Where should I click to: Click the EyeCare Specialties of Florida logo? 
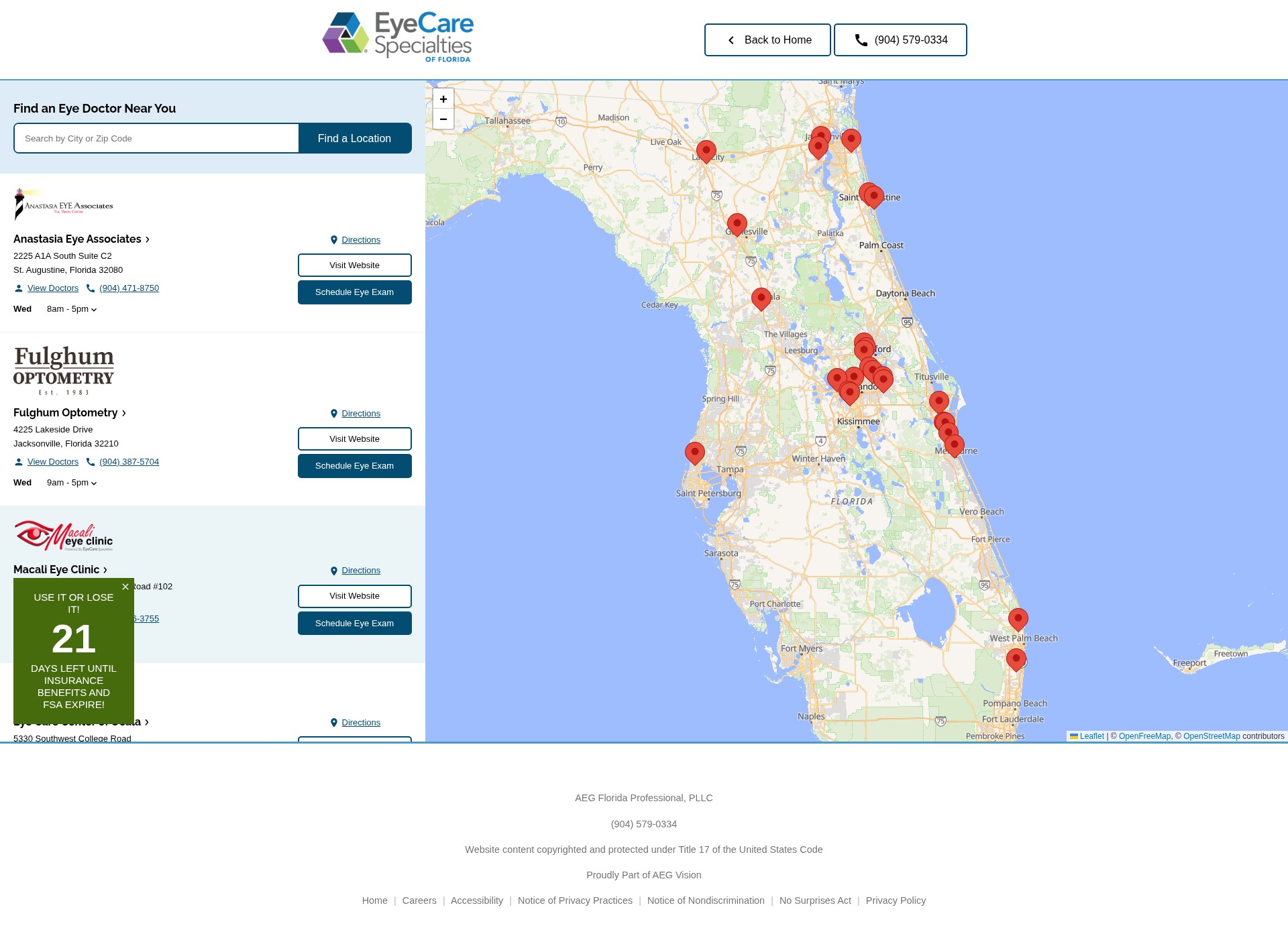point(398,38)
